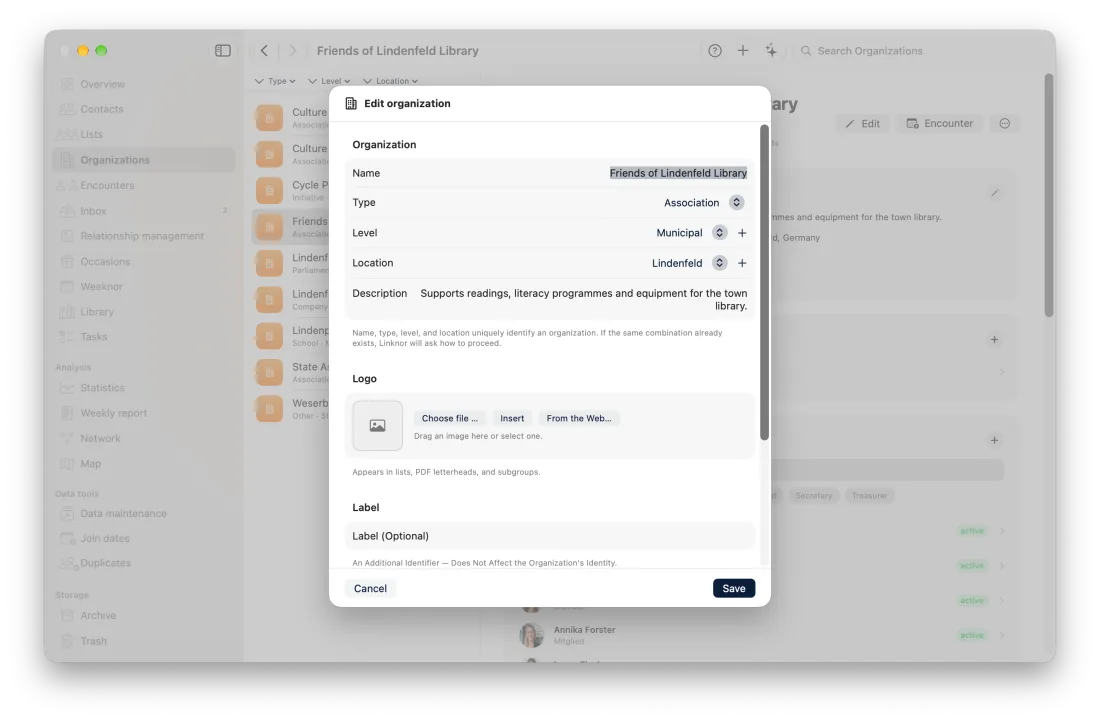Pick a logo From the Web
This screenshot has width=1100, height=721.
[579, 418]
